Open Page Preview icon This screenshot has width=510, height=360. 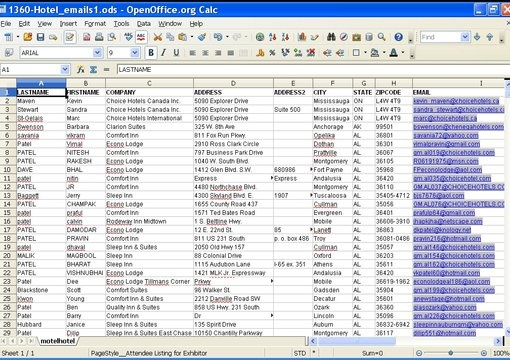pos(112,37)
